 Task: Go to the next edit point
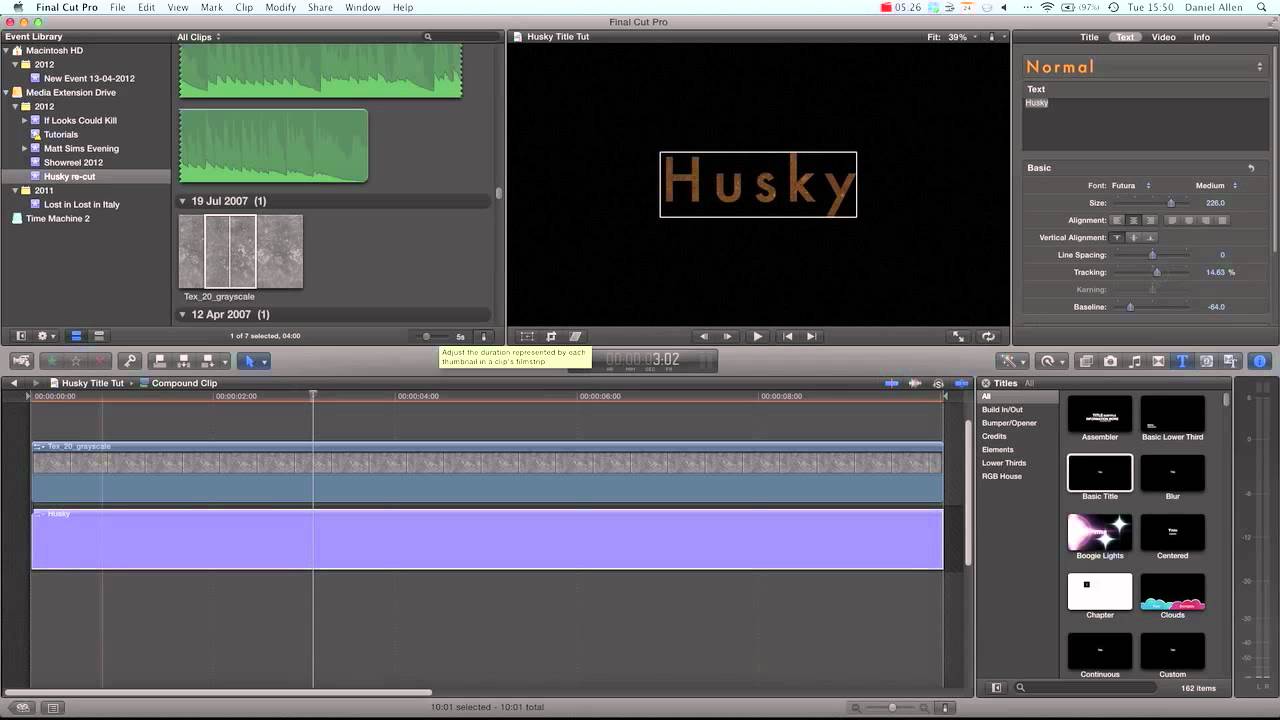coord(811,336)
